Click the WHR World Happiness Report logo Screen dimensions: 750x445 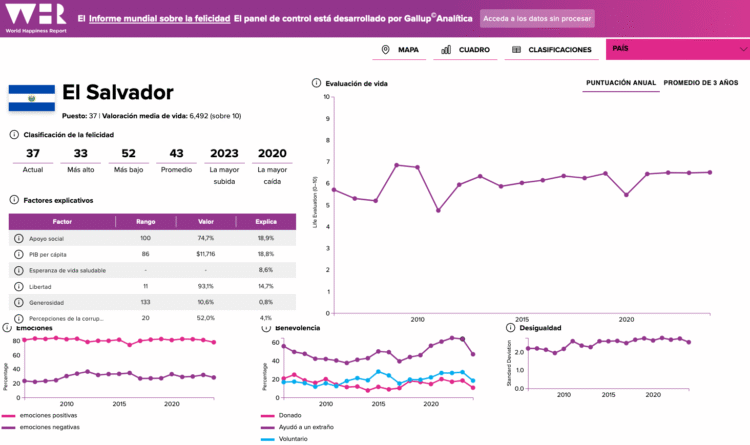[34, 18]
